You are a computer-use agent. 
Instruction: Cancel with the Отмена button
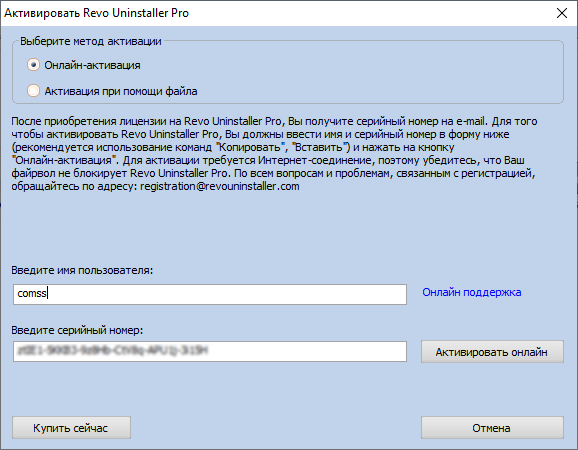(x=492, y=428)
